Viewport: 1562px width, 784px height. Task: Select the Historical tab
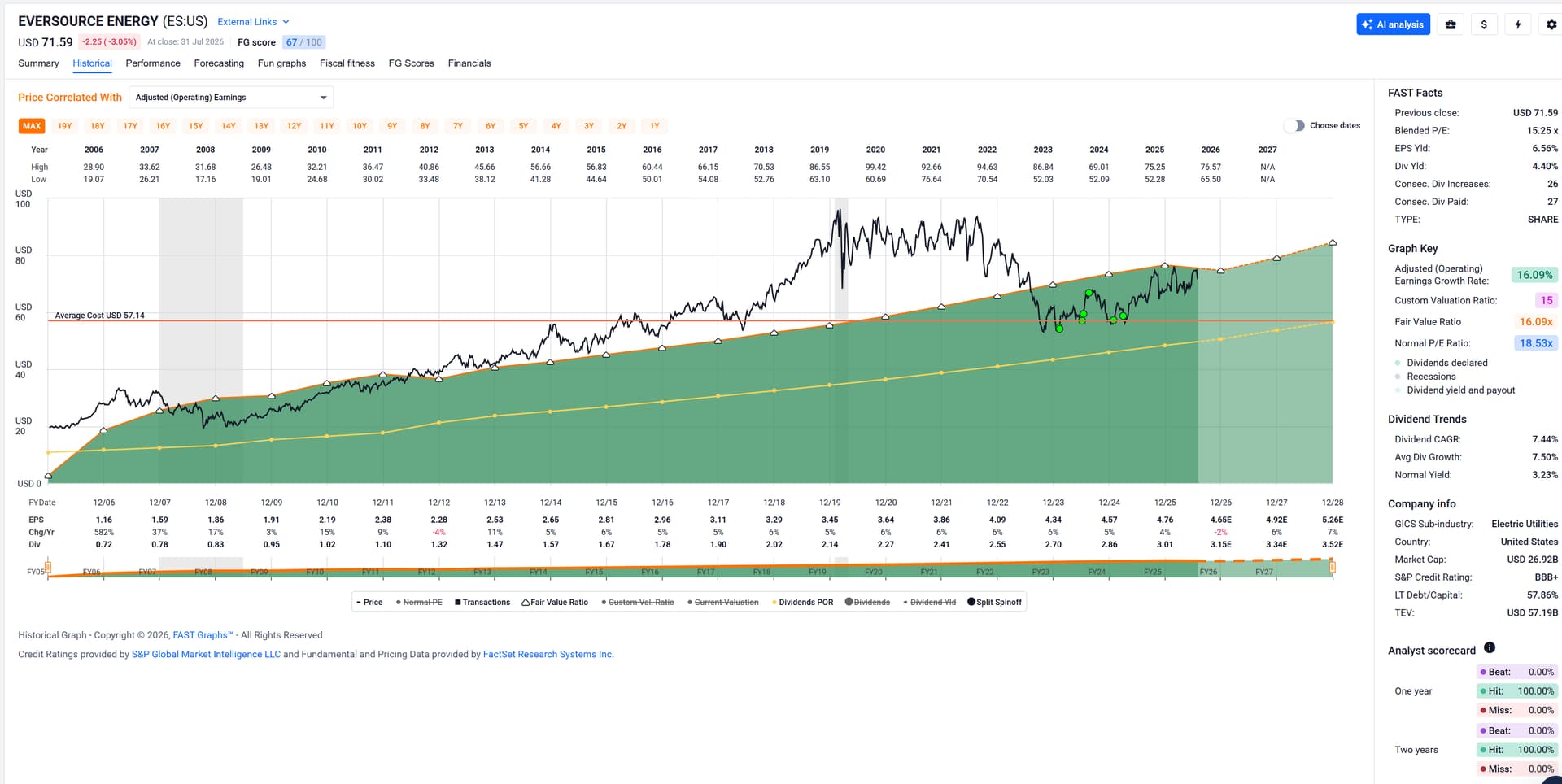point(92,63)
